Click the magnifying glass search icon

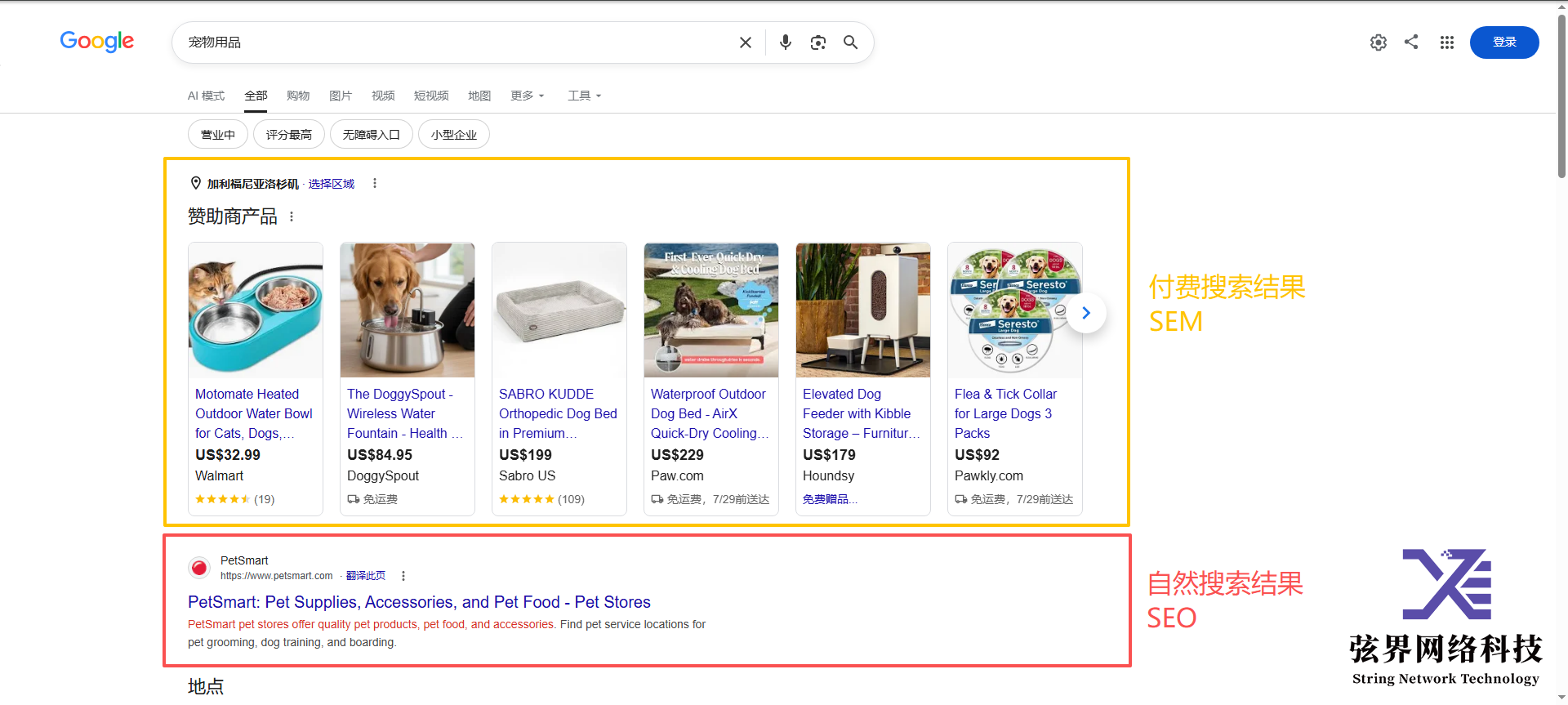coord(850,42)
